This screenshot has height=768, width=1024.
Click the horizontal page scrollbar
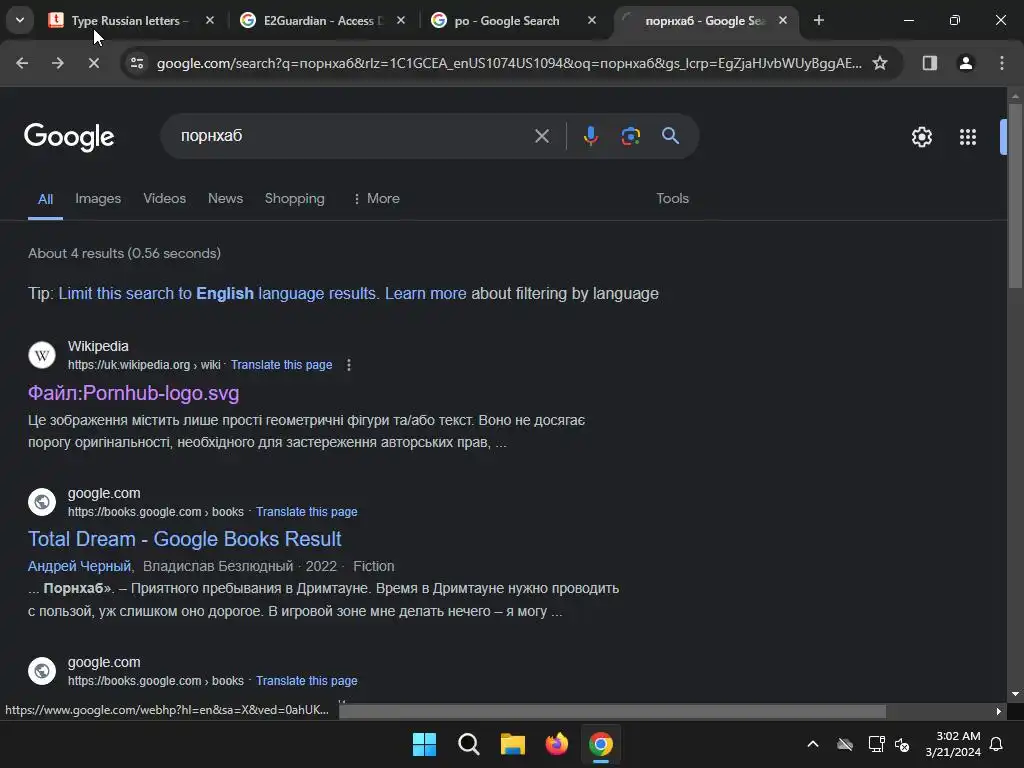tap(613, 711)
